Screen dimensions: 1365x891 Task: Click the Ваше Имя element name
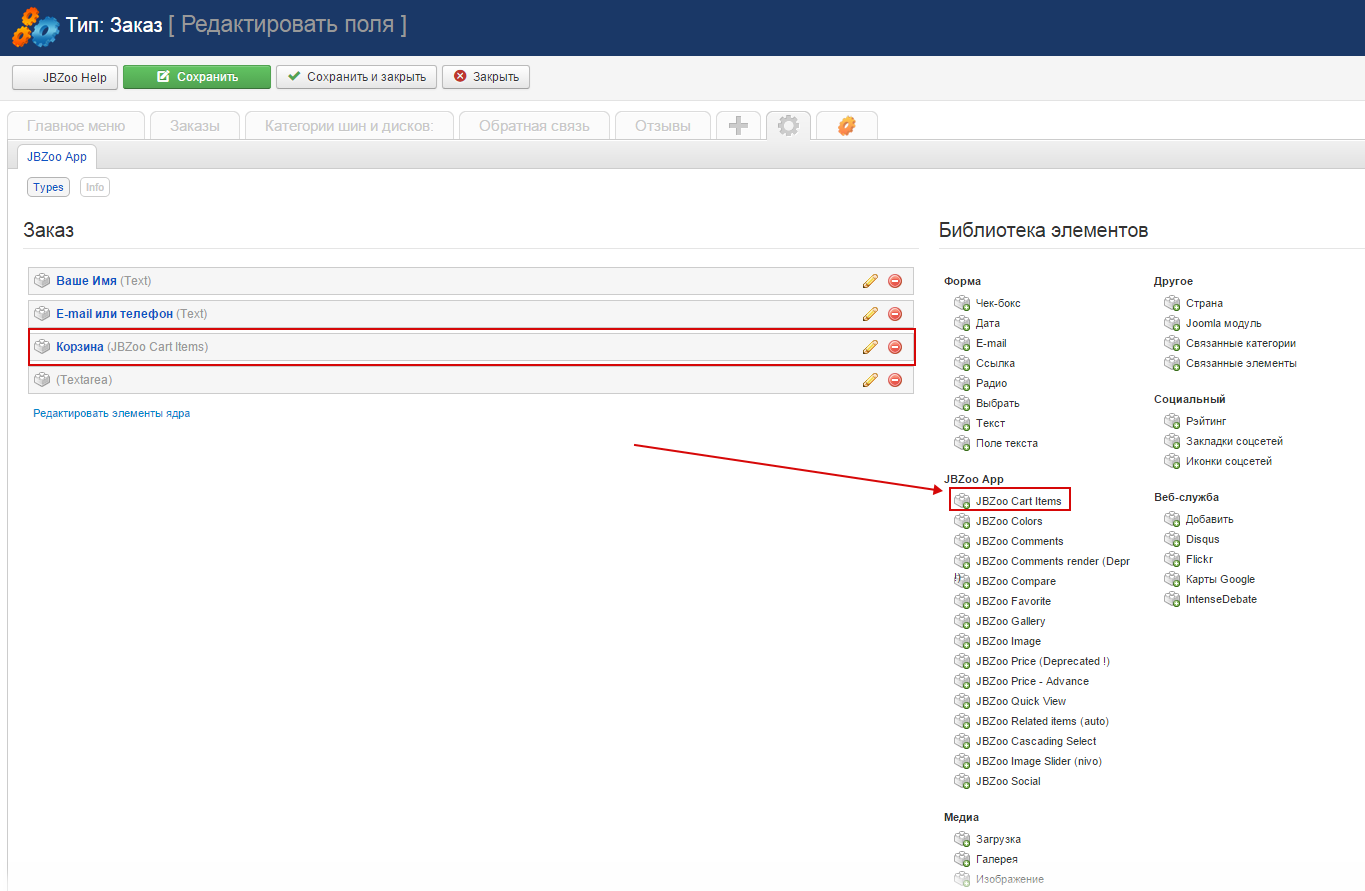tap(86, 281)
